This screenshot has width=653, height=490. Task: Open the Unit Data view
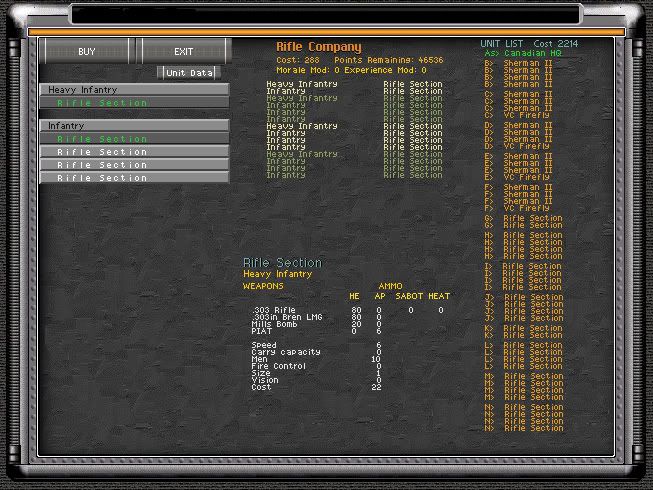189,73
